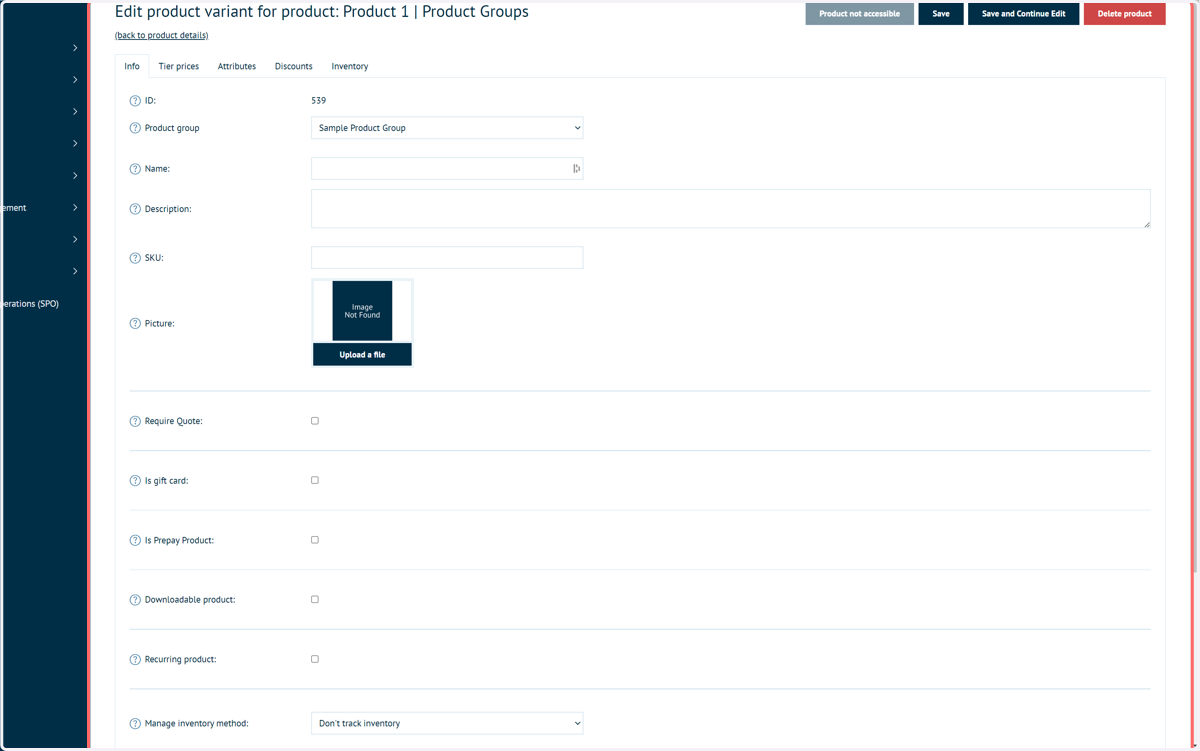The height and width of the screenshot is (751, 1200).
Task: Open the Inventory tab
Action: (x=350, y=66)
